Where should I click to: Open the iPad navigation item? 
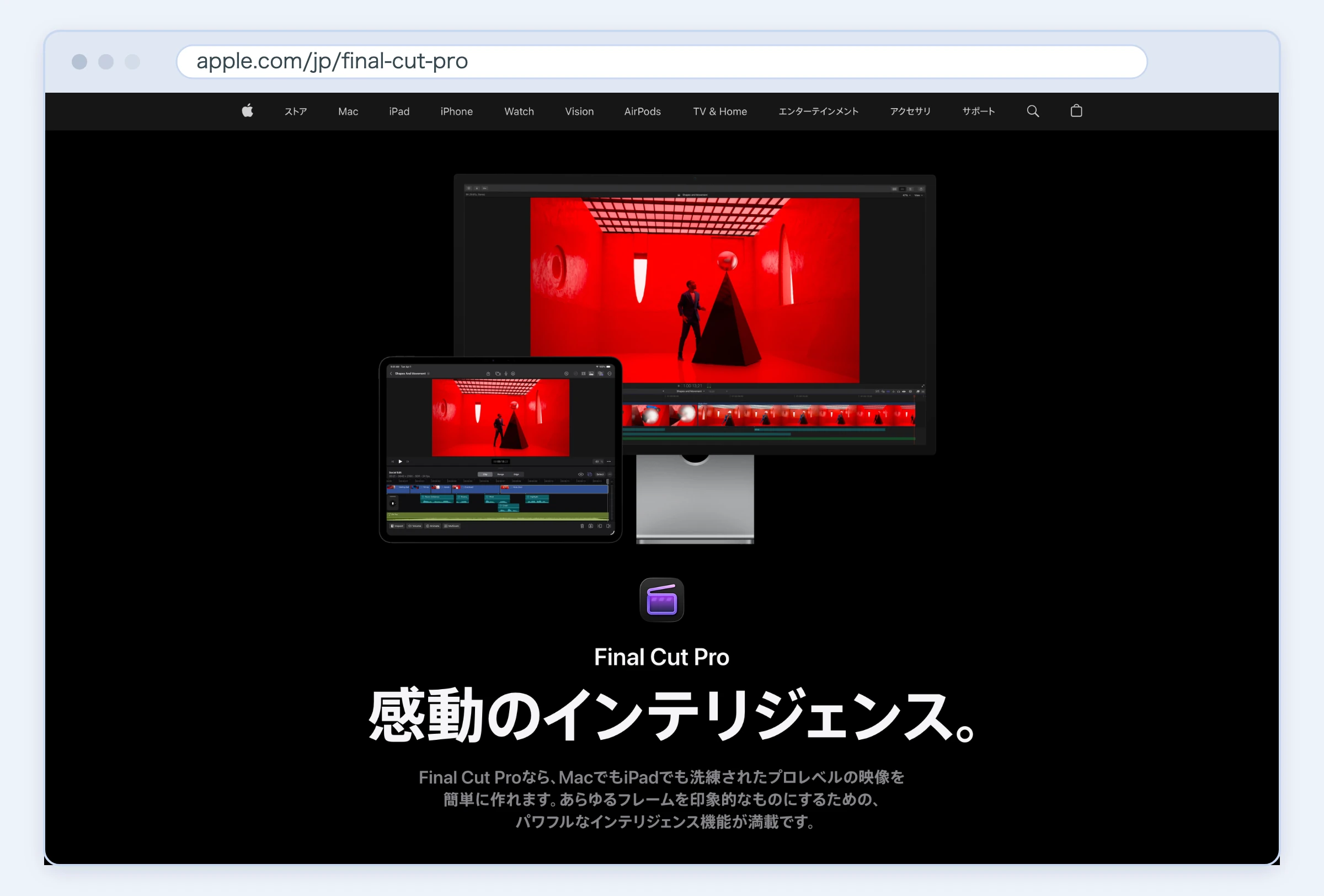tap(399, 111)
